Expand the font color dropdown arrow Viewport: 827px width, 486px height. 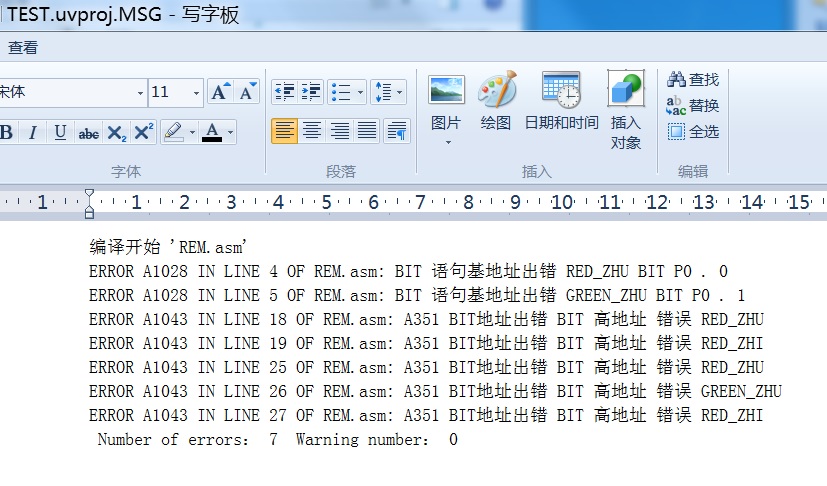coord(230,132)
